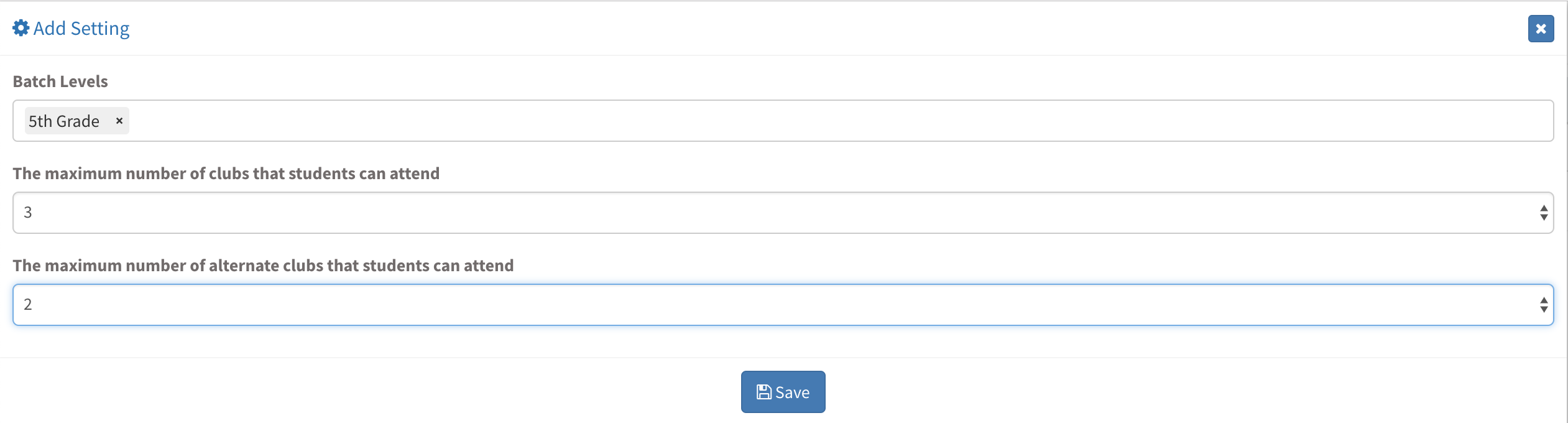Viewport: 1568px width, 423px height.
Task: Save the new setting
Action: tap(783, 392)
